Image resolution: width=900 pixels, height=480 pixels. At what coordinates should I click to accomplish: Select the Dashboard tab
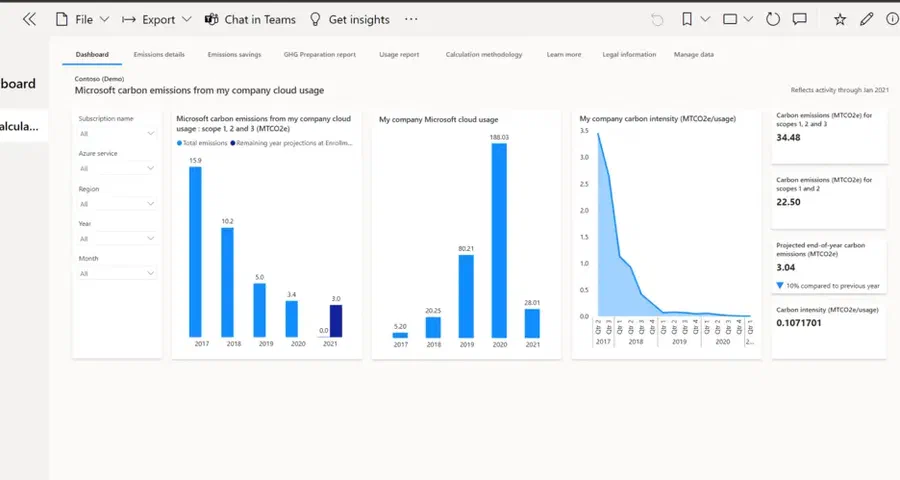(x=92, y=55)
